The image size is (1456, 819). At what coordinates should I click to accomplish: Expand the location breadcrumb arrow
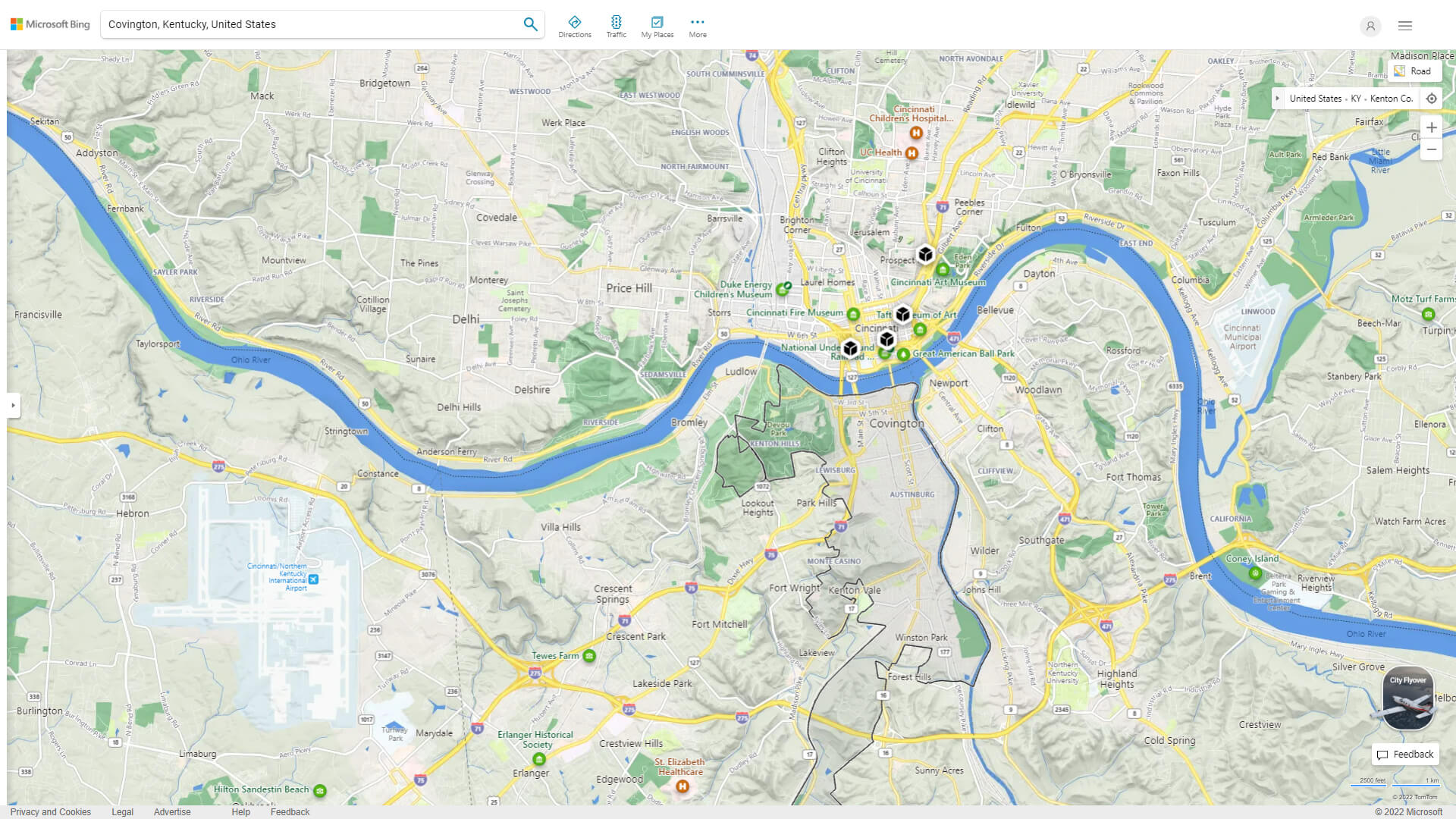(1278, 98)
